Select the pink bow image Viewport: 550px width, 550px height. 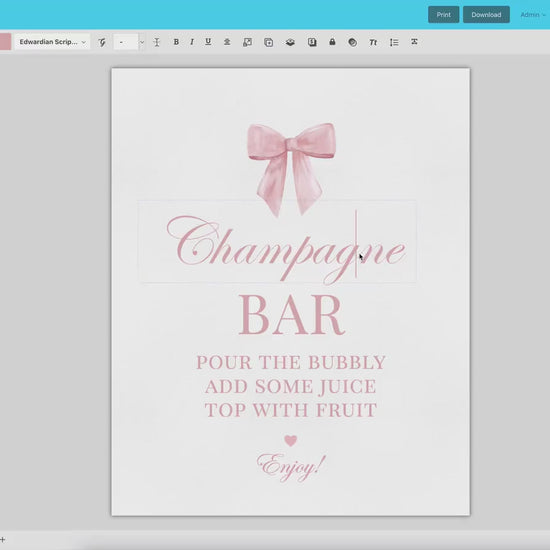pyautogui.click(x=291, y=169)
